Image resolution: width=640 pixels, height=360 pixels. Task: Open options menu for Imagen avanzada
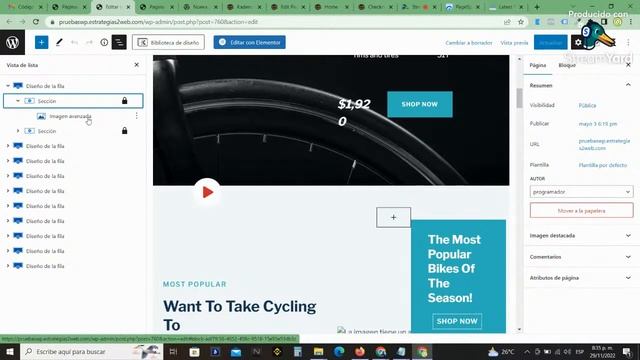(x=136, y=116)
